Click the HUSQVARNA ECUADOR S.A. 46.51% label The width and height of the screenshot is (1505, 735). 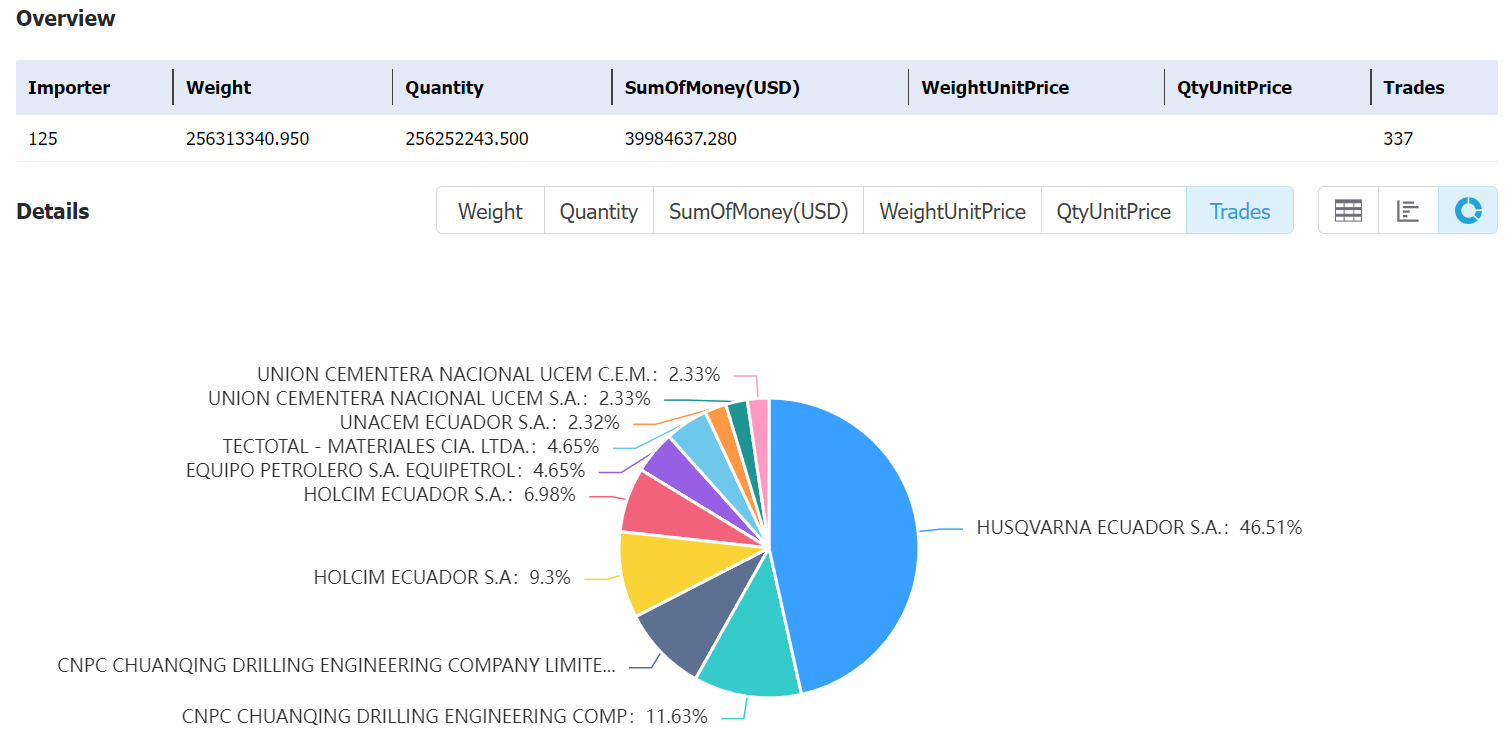[x=1139, y=528]
